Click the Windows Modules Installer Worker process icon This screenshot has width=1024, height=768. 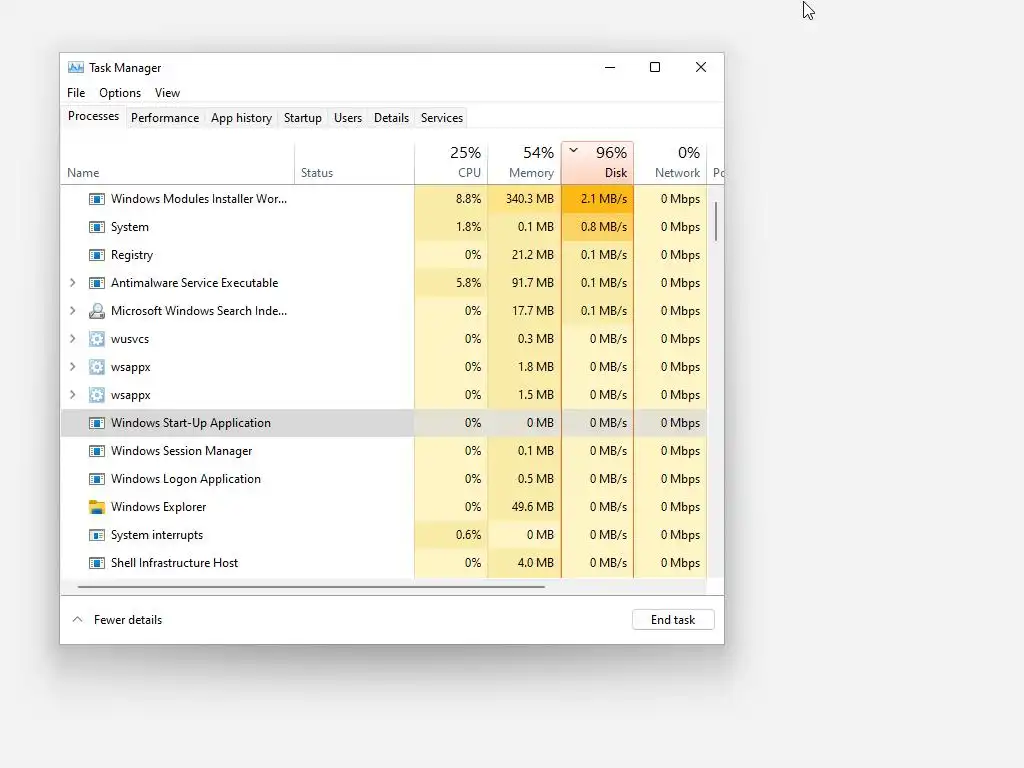pos(97,199)
